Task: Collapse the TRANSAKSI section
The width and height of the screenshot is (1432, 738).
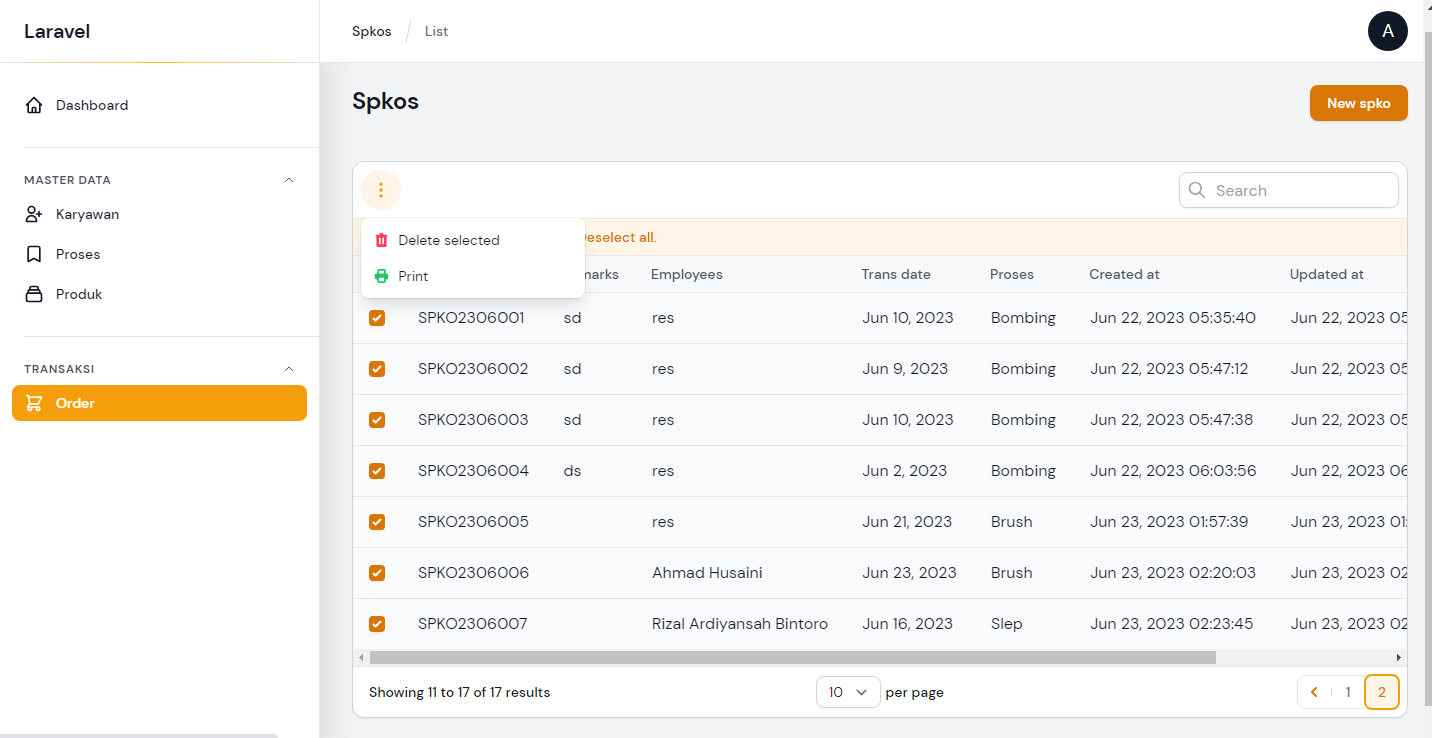Action: pyautogui.click(x=289, y=369)
